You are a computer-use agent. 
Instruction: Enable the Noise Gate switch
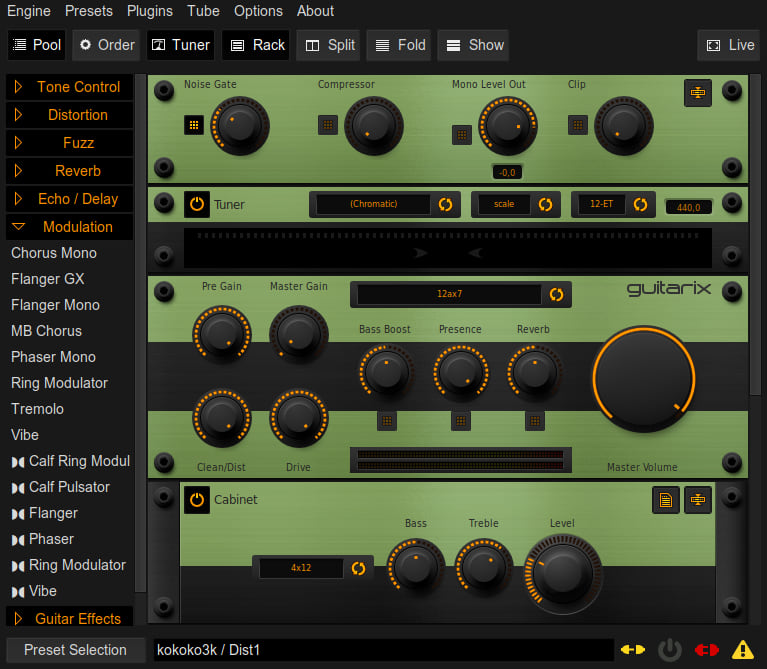[194, 125]
